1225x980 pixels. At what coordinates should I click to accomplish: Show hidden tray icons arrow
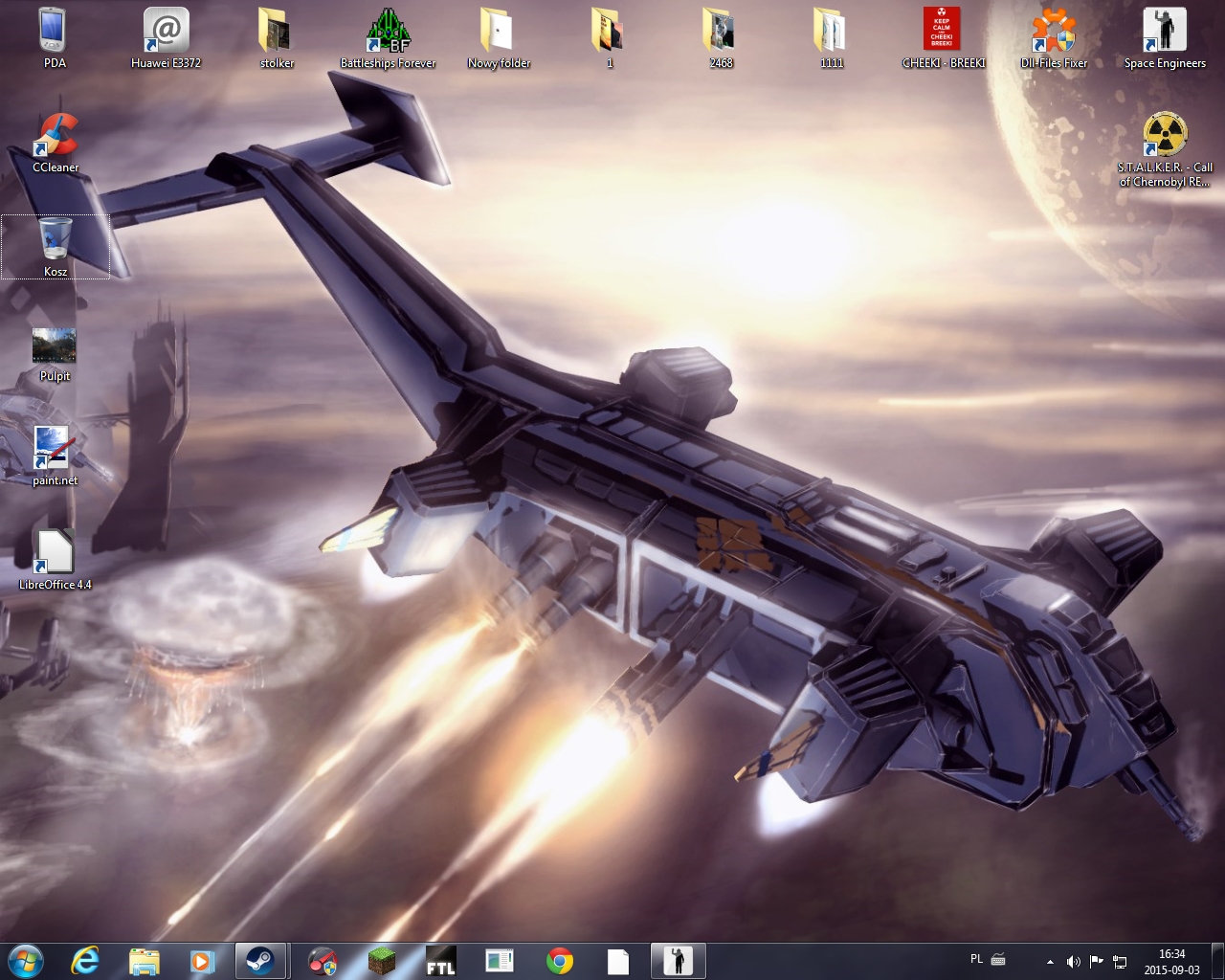[x=1050, y=961]
